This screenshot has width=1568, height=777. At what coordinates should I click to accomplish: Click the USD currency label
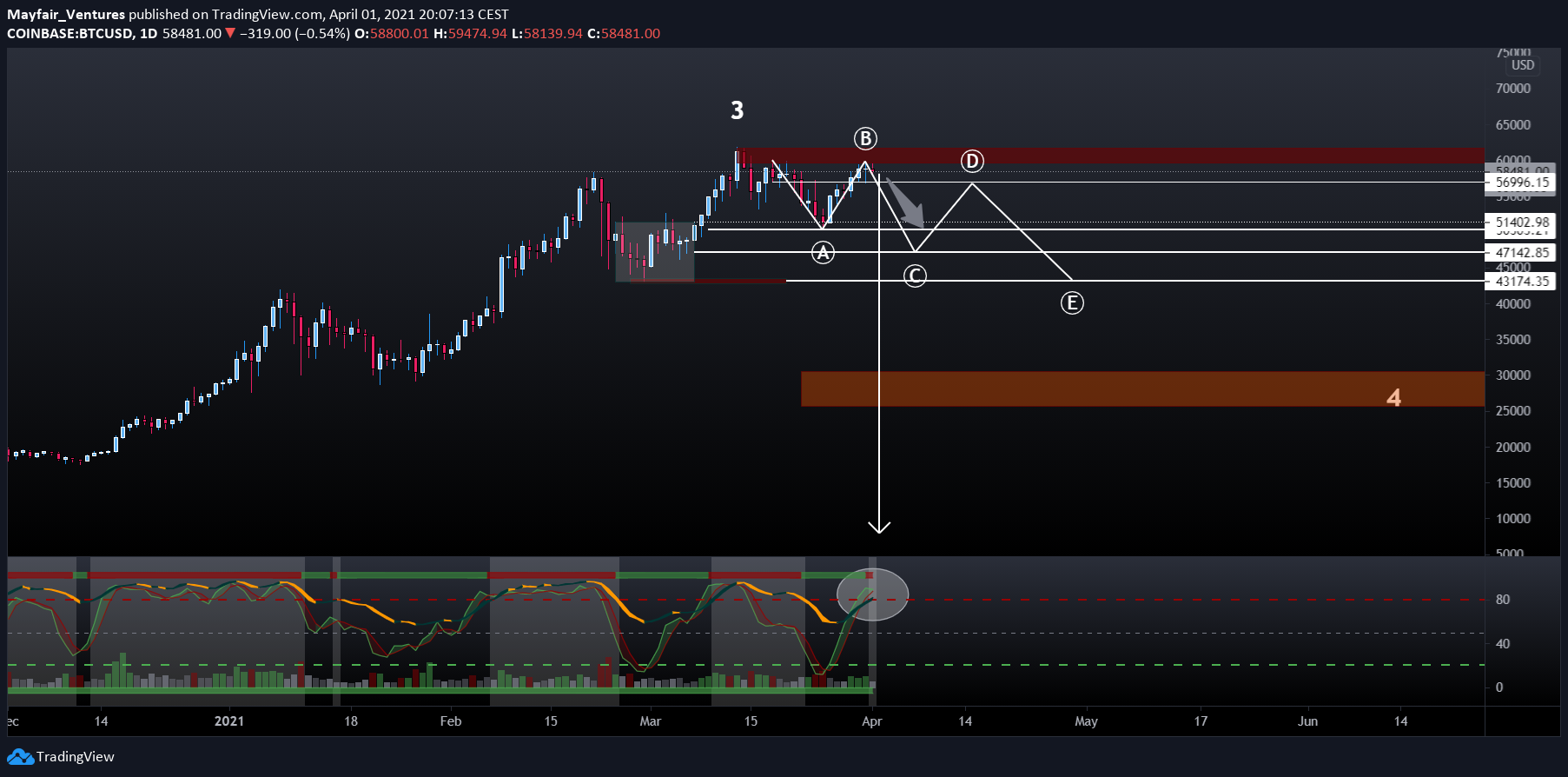click(1523, 65)
